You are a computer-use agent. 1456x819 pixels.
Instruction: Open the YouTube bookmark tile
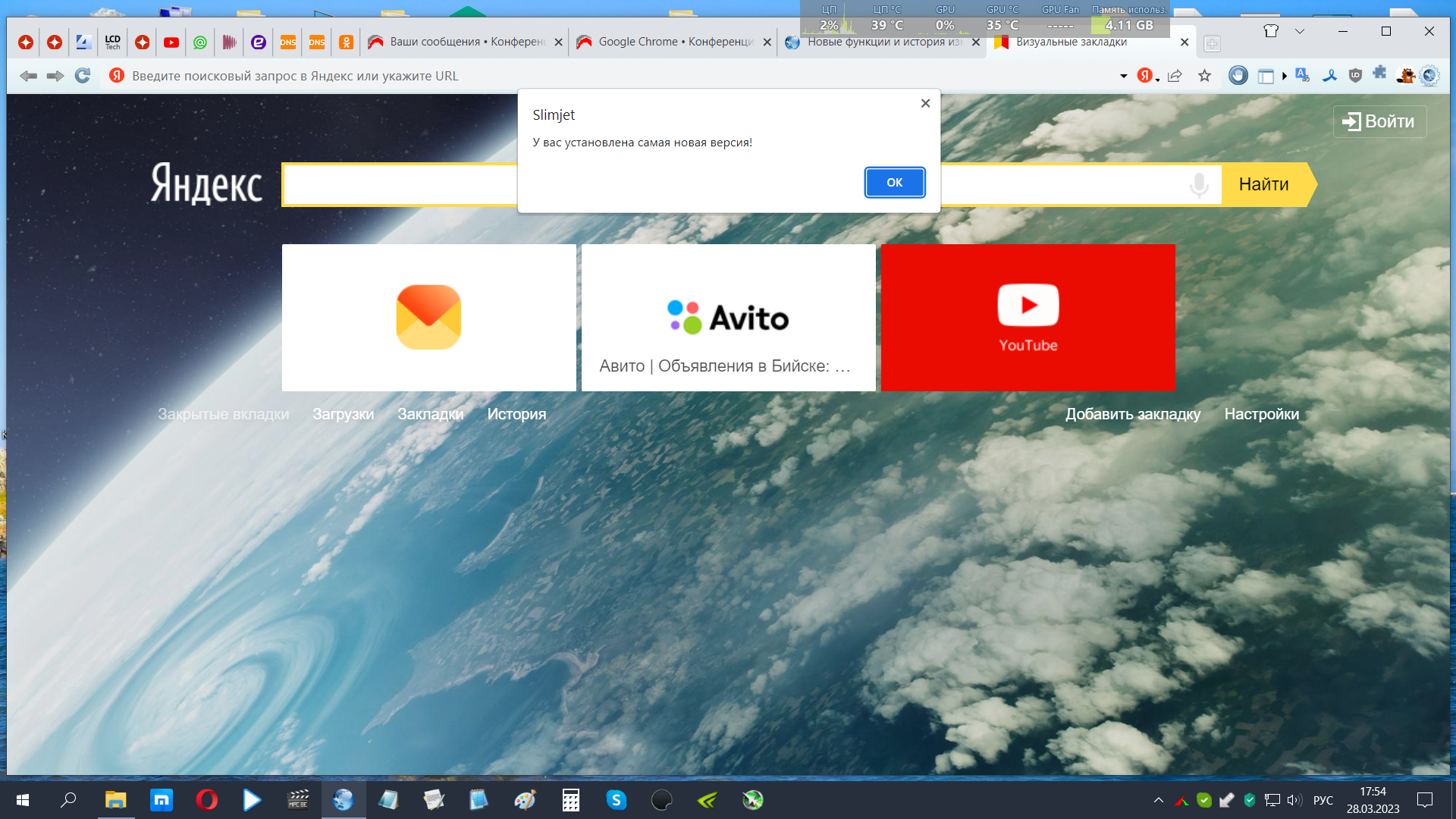[x=1028, y=317]
